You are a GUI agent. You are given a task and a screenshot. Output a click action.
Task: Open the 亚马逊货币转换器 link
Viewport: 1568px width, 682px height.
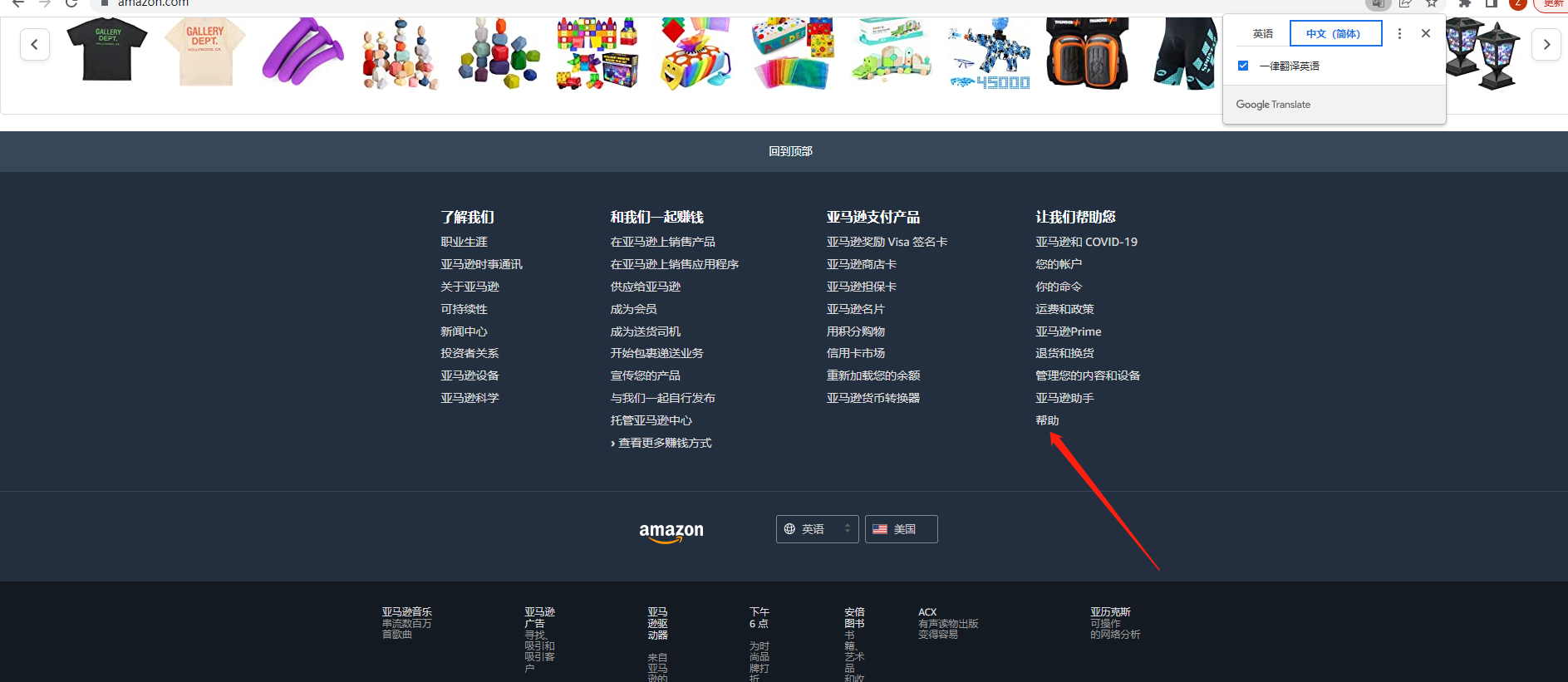(x=872, y=398)
